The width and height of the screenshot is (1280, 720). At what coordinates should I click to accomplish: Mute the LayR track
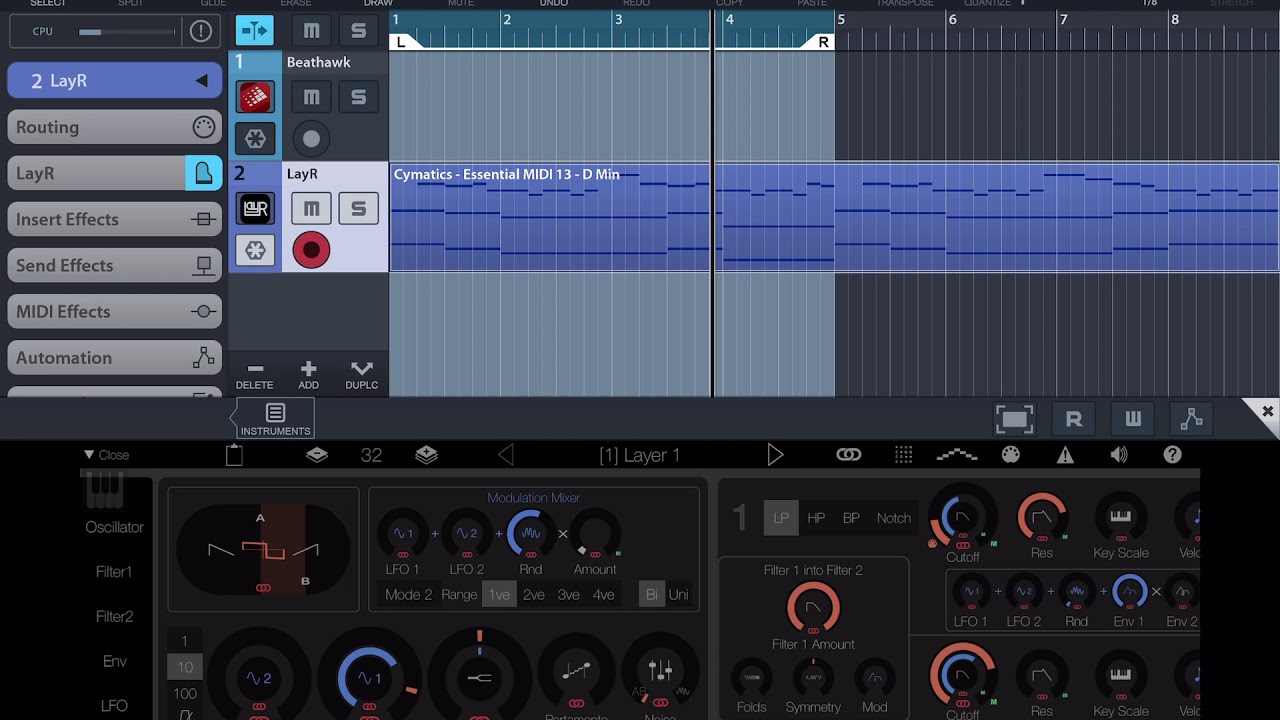coord(312,208)
